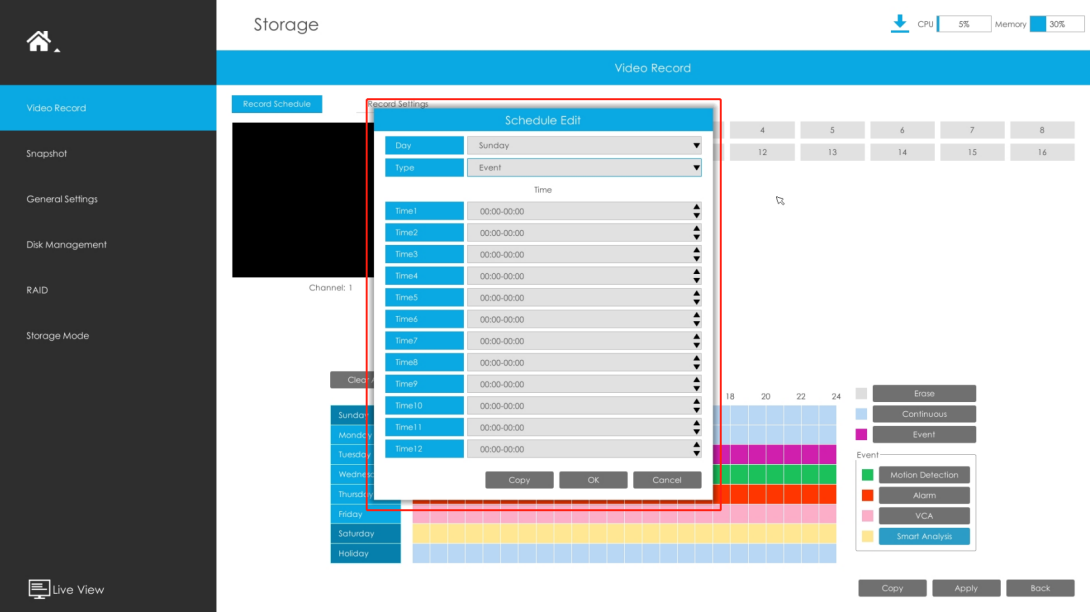Click the Apply button
Image resolution: width=1090 pixels, height=612 pixels.
[966, 588]
